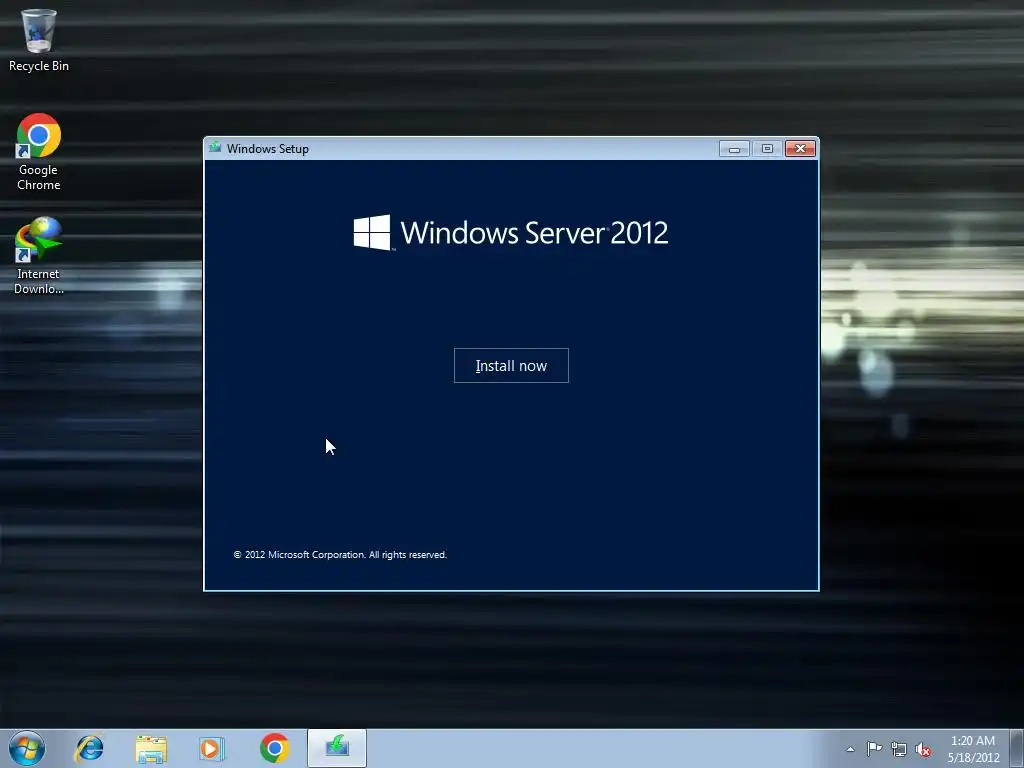This screenshot has width=1024, height=768.
Task: Open the Windows Start menu orb
Action: [x=27, y=748]
